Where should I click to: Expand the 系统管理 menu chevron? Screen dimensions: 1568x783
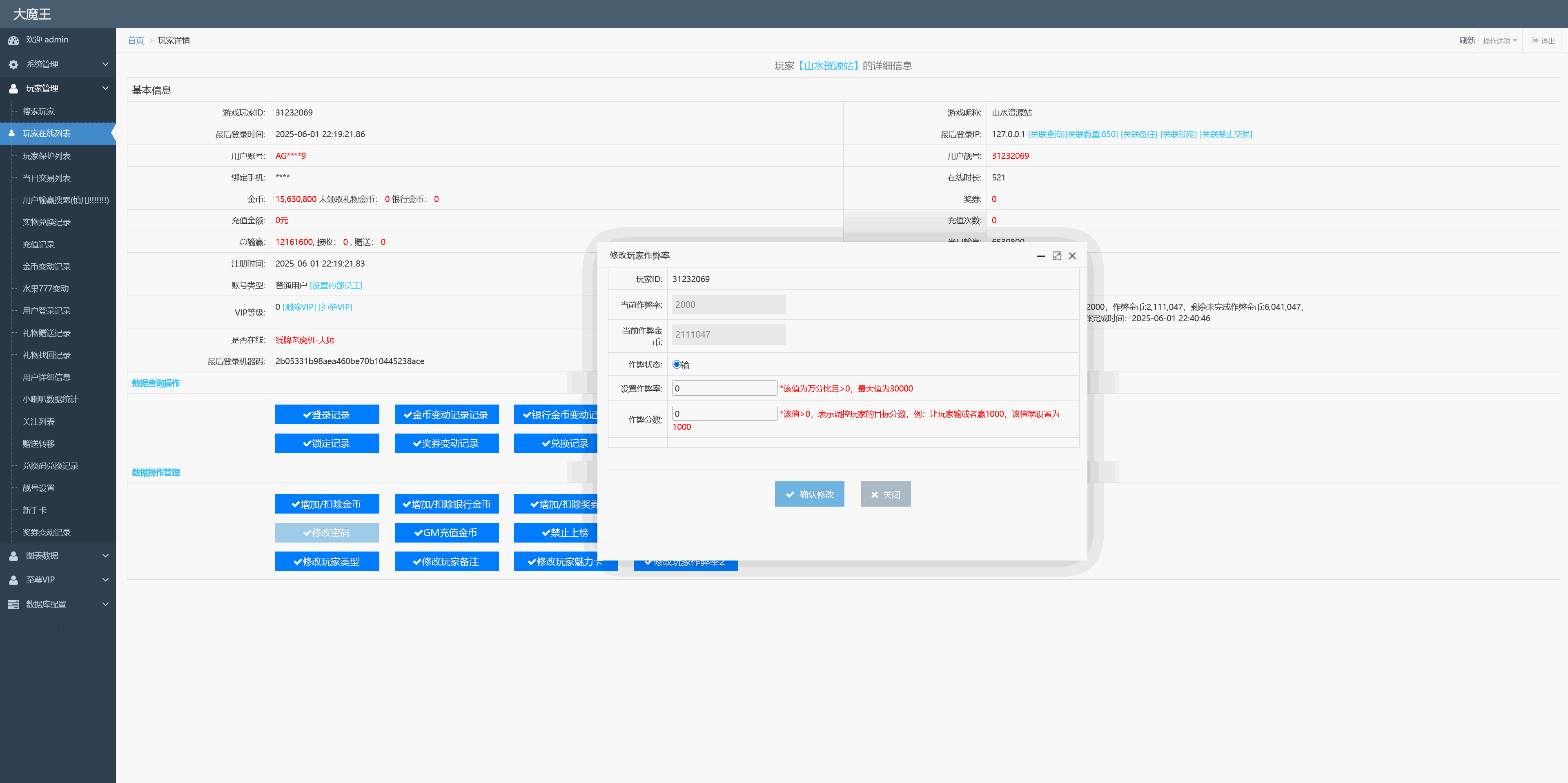click(x=105, y=64)
